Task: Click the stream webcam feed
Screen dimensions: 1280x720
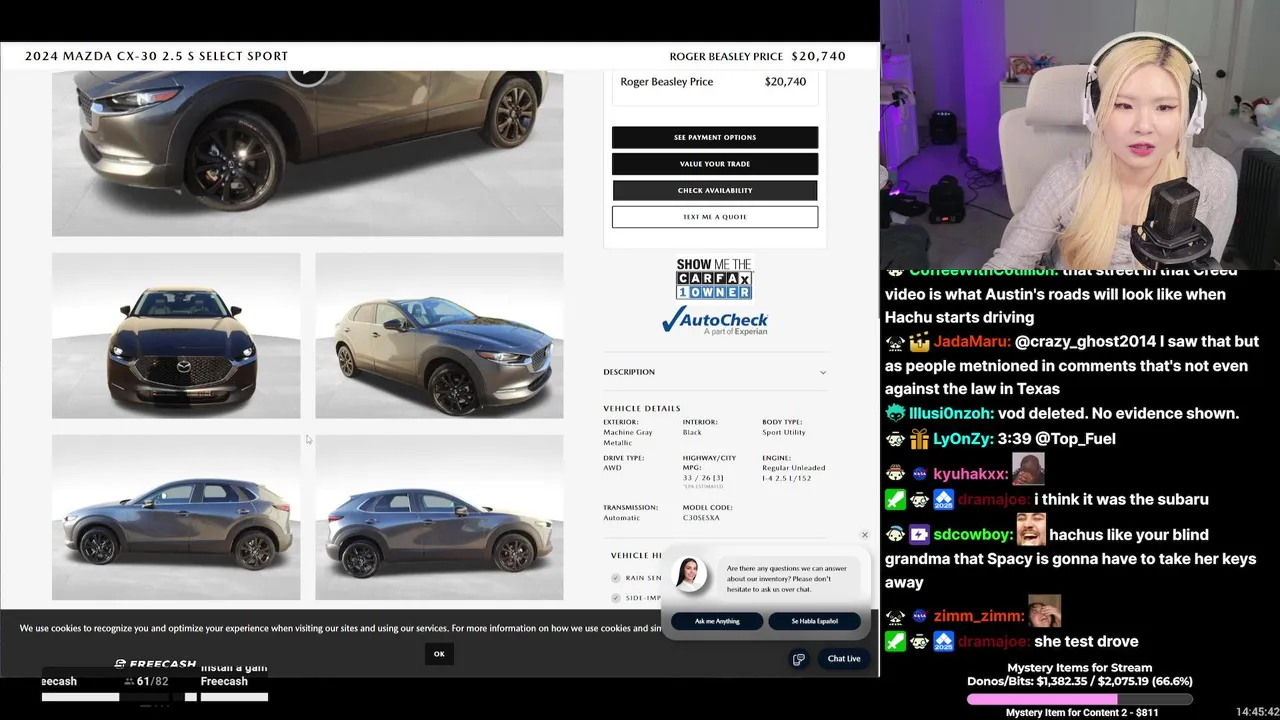Action: [1080, 135]
